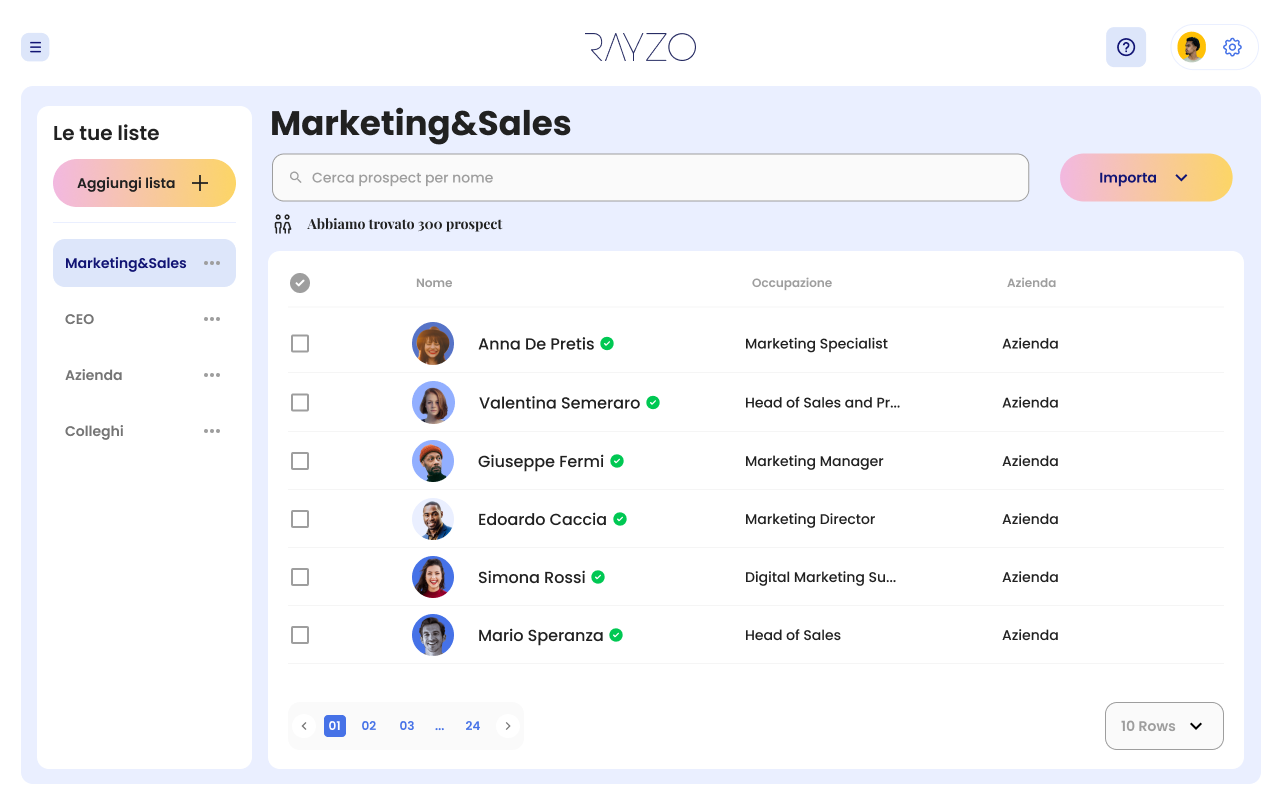Click the prospect count people icon

coord(283,223)
